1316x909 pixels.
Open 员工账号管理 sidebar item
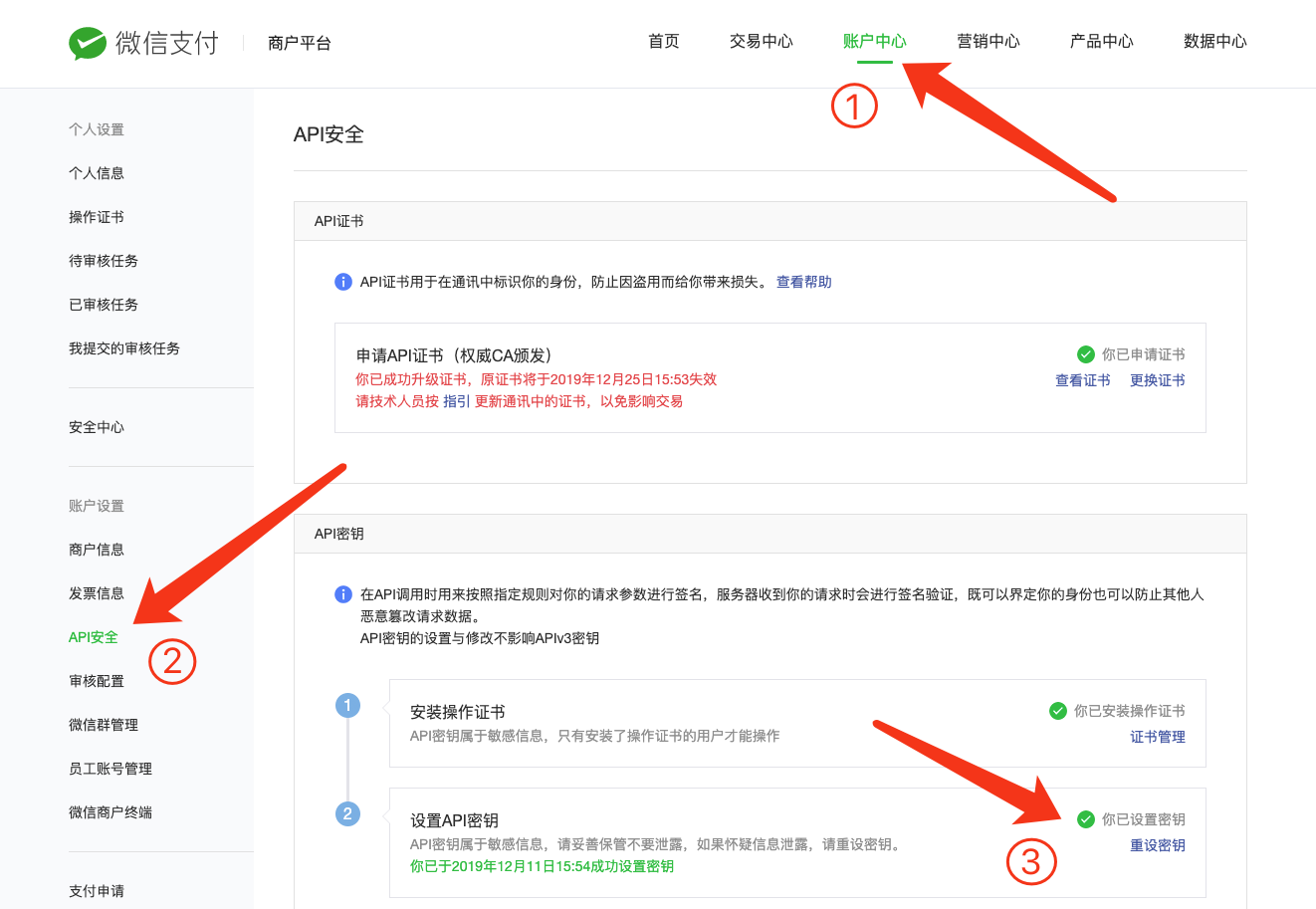pyautogui.click(x=110, y=769)
